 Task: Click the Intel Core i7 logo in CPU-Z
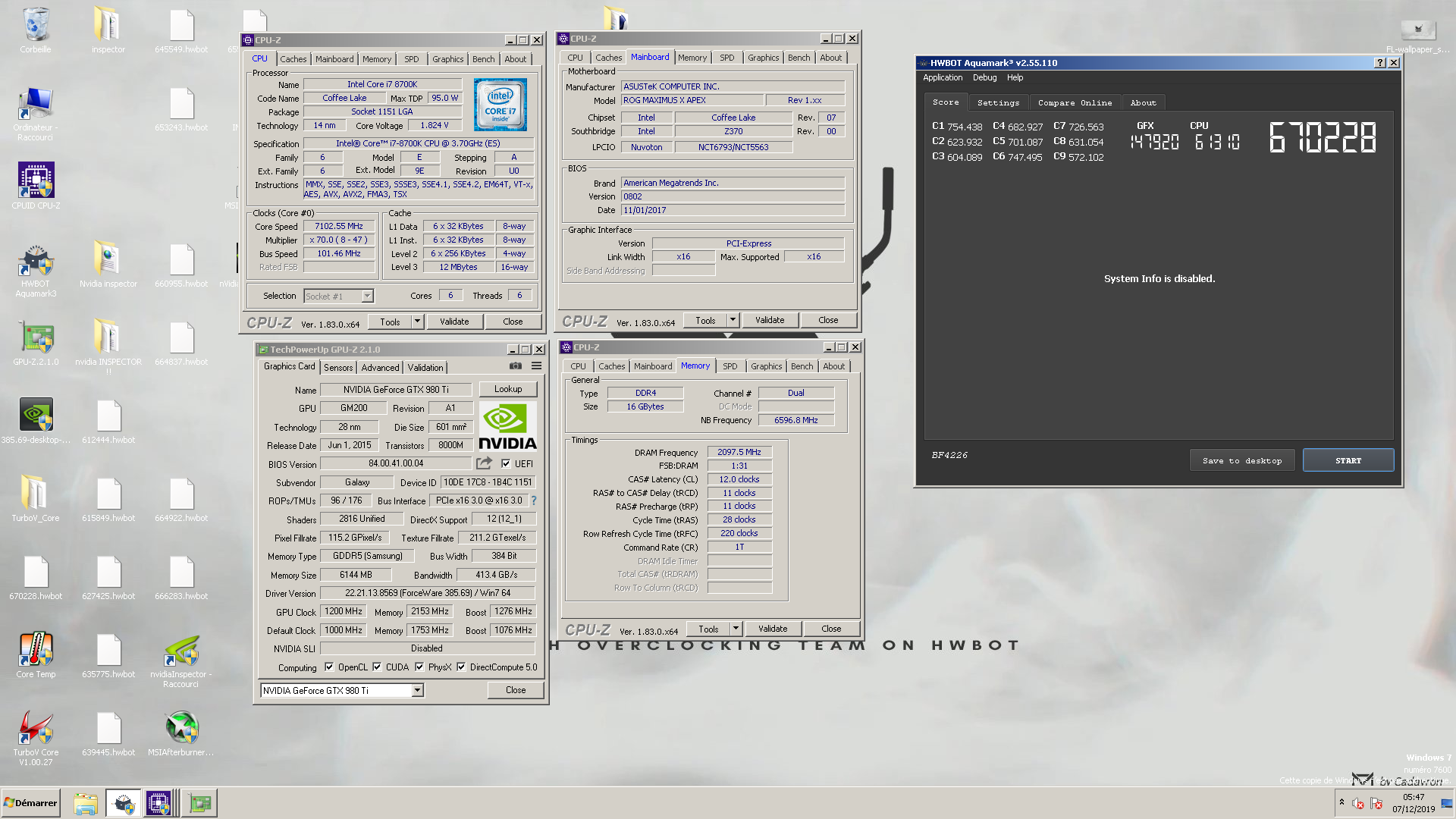(500, 105)
